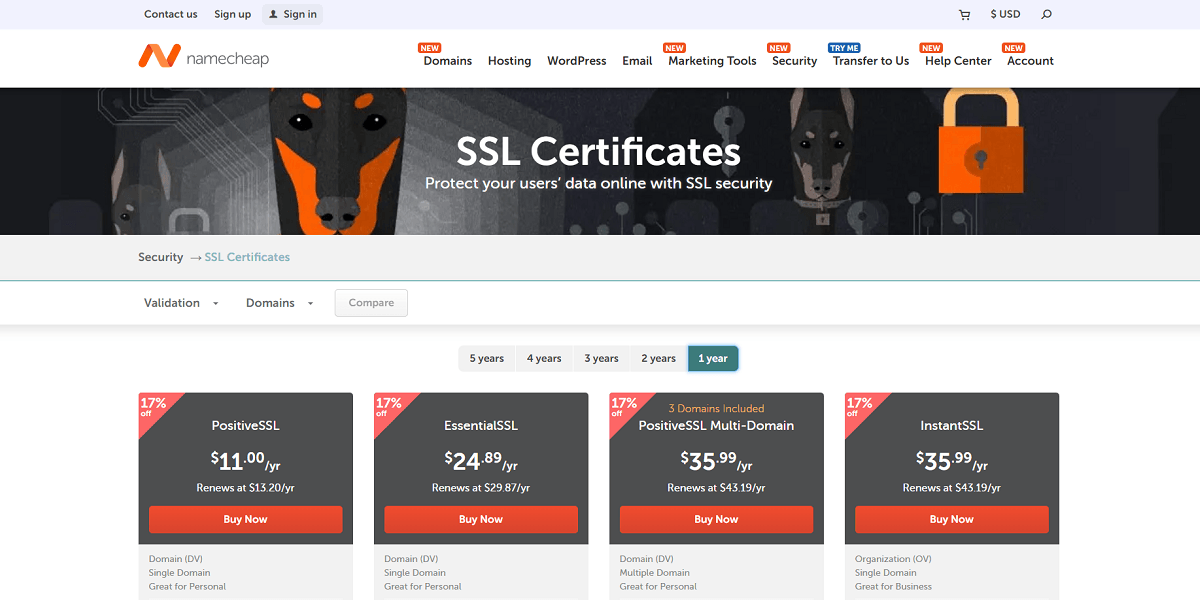Screen dimensions: 1200x600
Task: Click the 17% off badge on InstantSSL
Action: (859, 407)
